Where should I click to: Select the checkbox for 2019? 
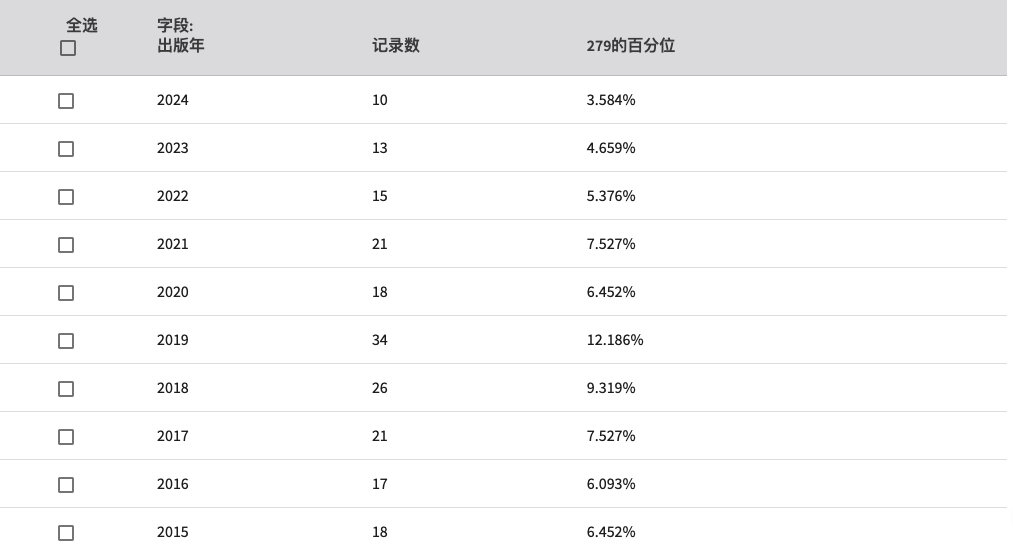[x=66, y=341]
